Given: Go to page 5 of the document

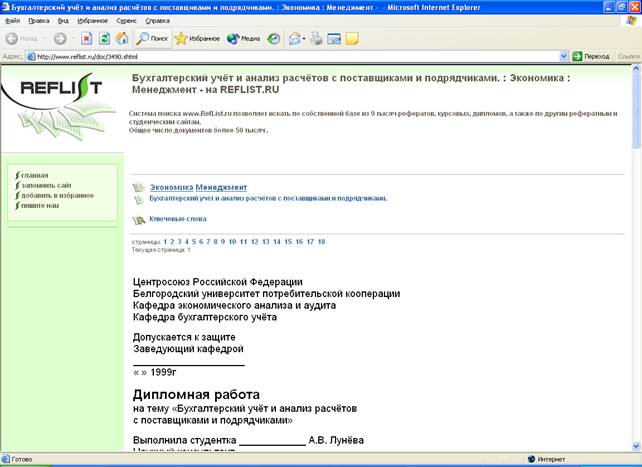Looking at the screenshot, I should (194, 241).
